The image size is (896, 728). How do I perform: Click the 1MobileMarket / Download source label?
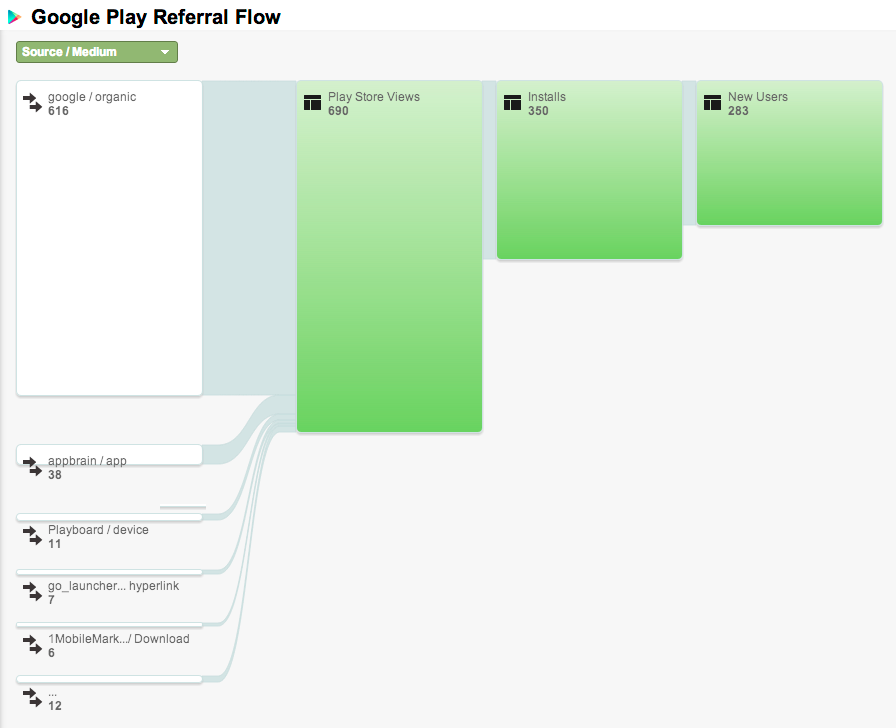118,639
